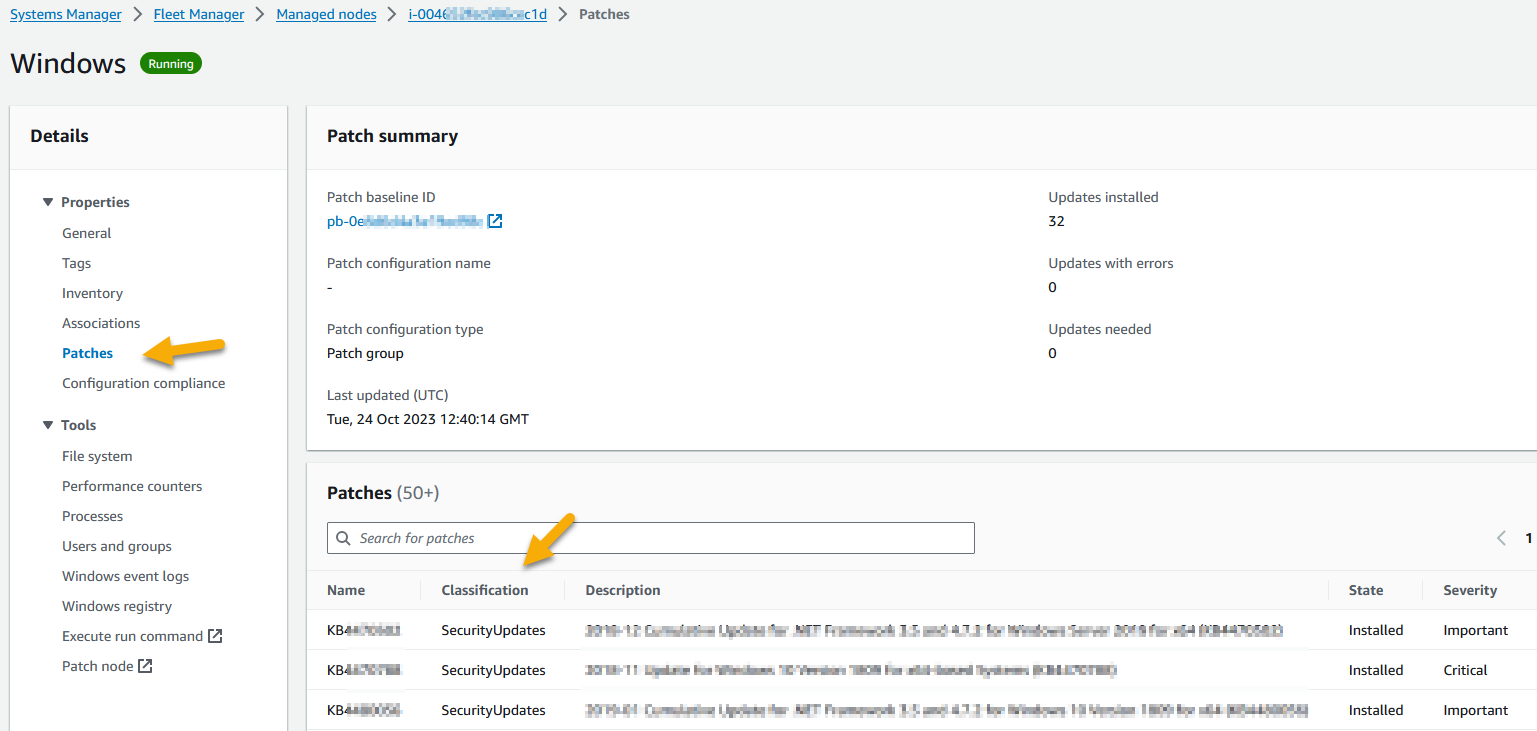Click the previous page chevron above the patch table

(1501, 538)
